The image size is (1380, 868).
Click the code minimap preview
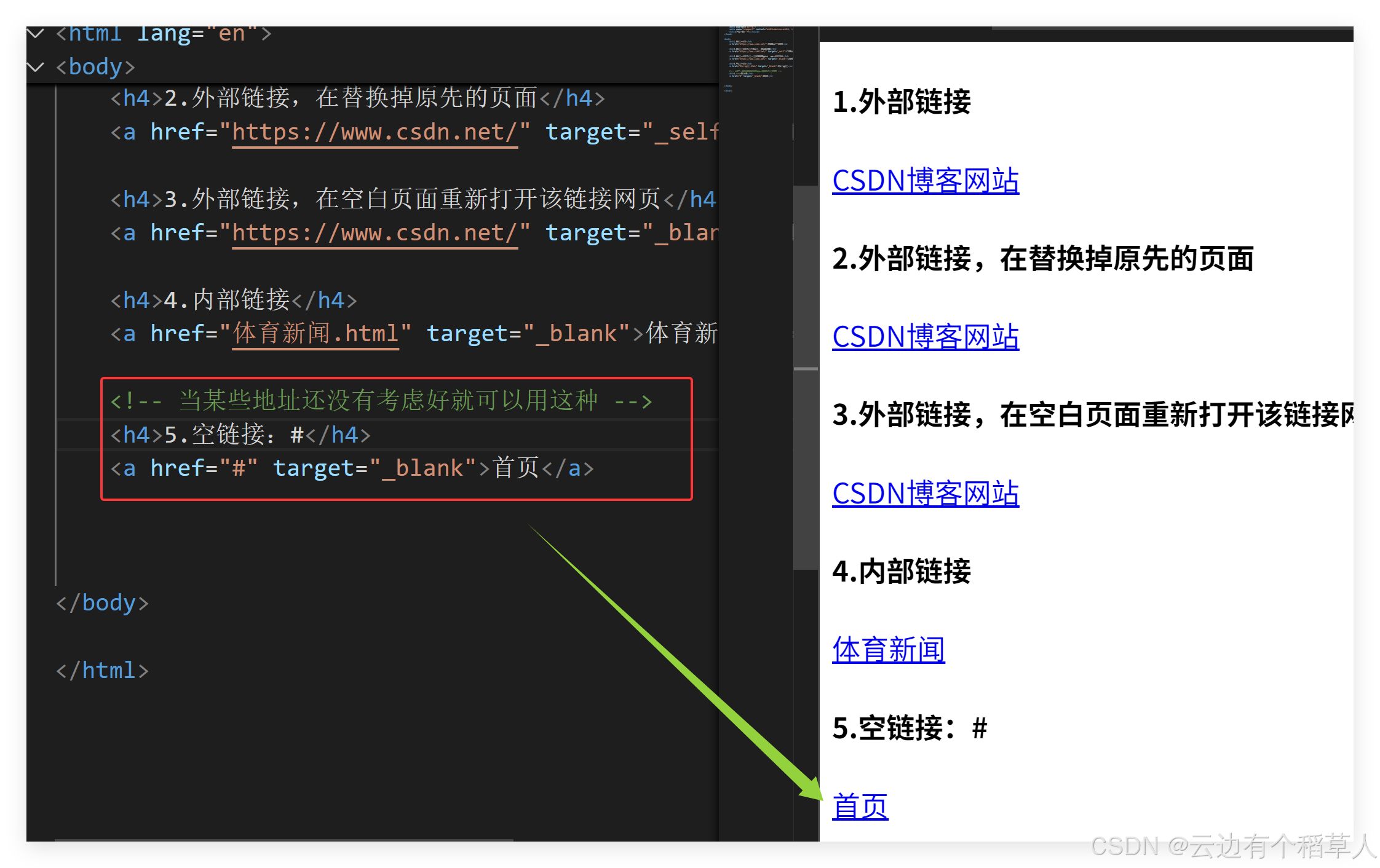pos(759,58)
